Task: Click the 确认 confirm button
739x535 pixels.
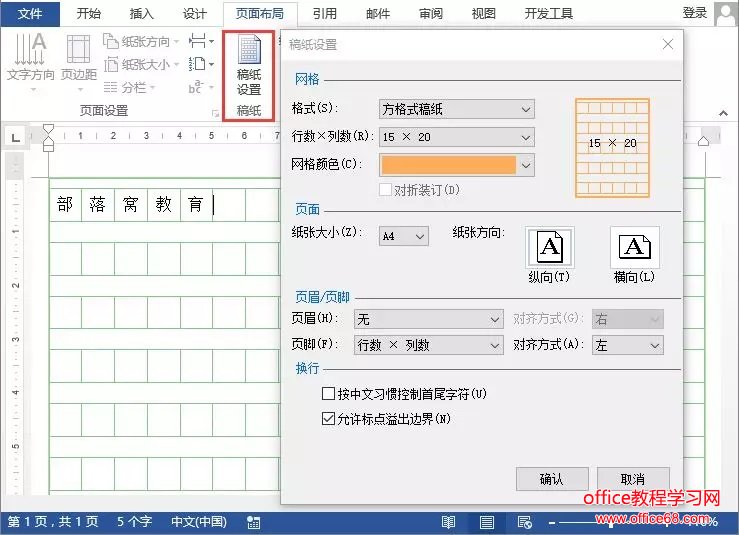Action: pyautogui.click(x=552, y=479)
